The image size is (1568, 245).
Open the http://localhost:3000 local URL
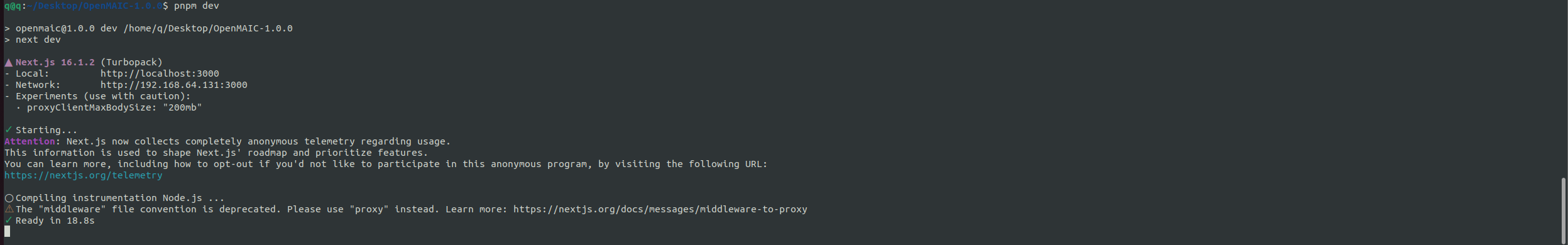[x=160, y=73]
